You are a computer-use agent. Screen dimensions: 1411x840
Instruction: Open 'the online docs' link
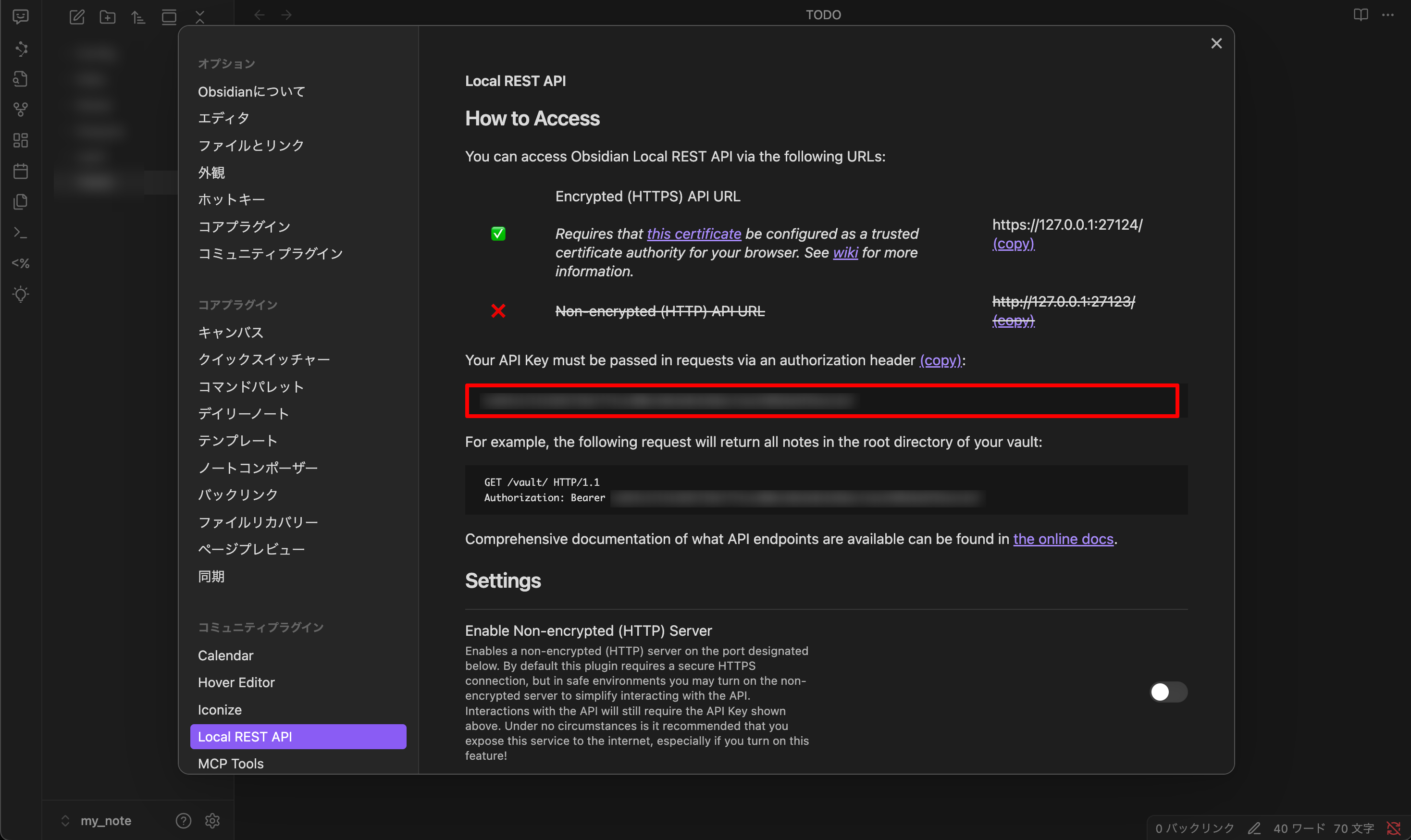pyautogui.click(x=1063, y=539)
